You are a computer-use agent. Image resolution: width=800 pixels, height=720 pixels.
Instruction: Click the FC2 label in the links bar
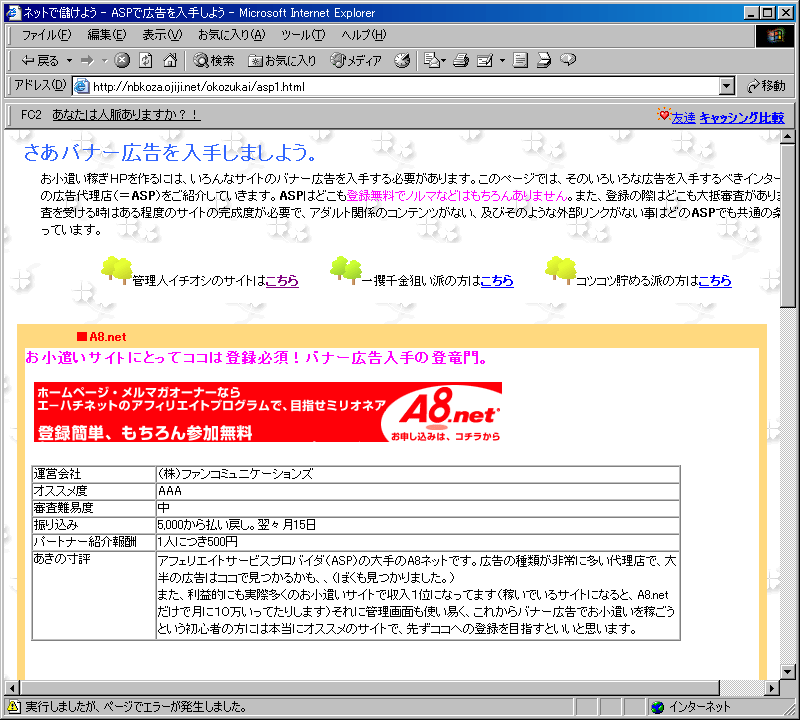point(31,115)
